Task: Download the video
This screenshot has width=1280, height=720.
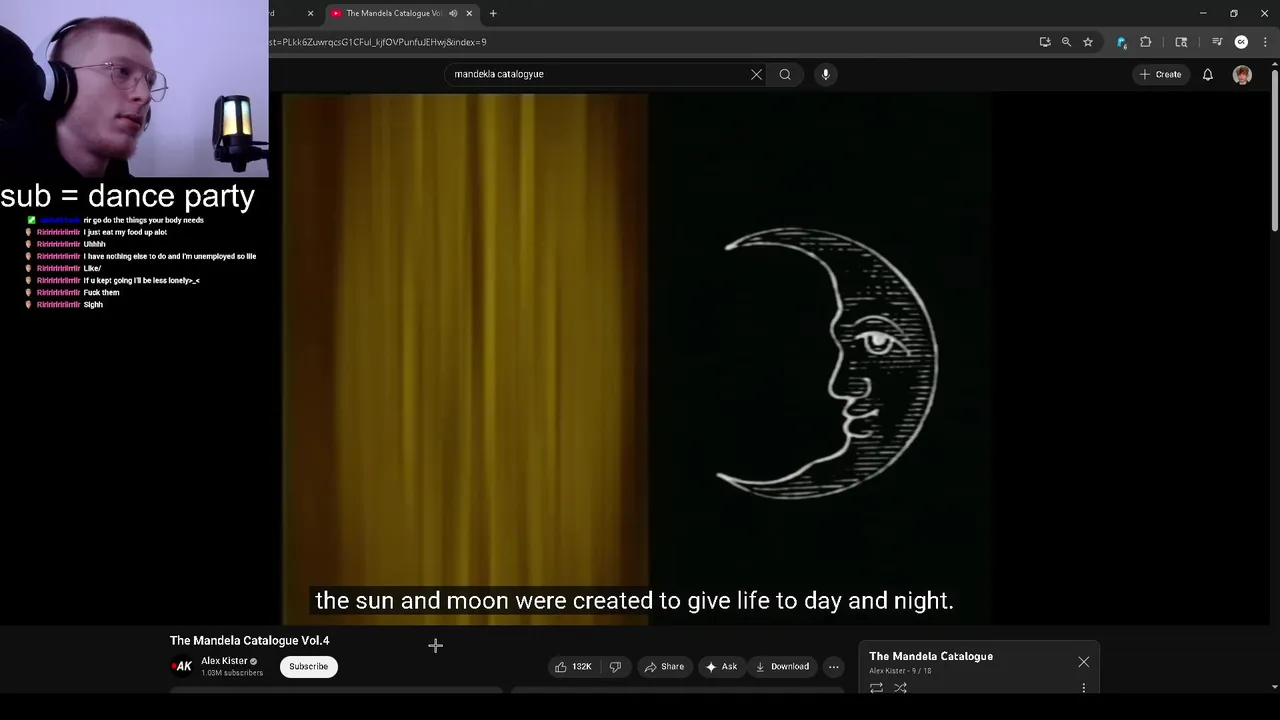Action: point(782,667)
